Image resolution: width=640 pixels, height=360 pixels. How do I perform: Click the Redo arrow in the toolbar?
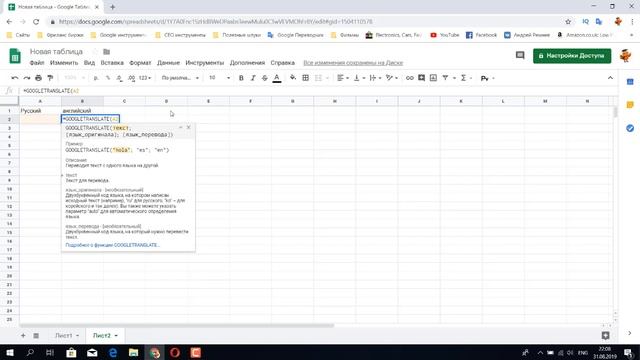click(27, 78)
